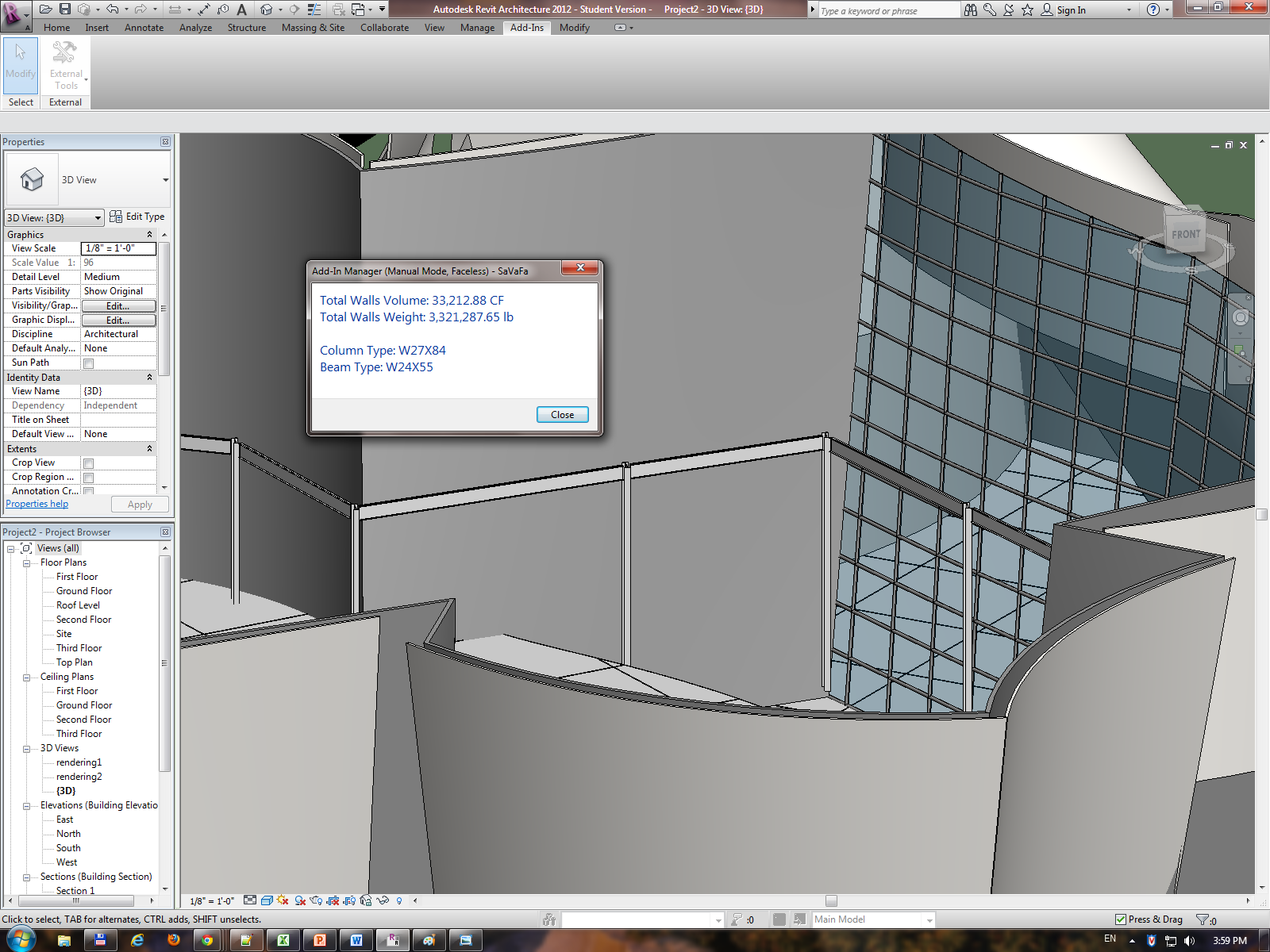Click the Text tool icon (letter A)
Screen dimensions: 1270x952
(x=242, y=10)
